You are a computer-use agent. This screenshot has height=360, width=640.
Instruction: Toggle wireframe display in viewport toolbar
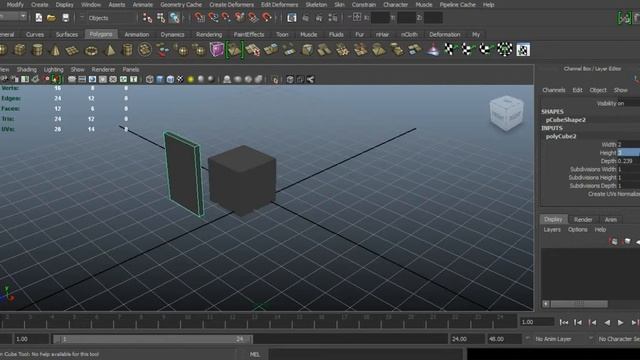click(x=150, y=79)
